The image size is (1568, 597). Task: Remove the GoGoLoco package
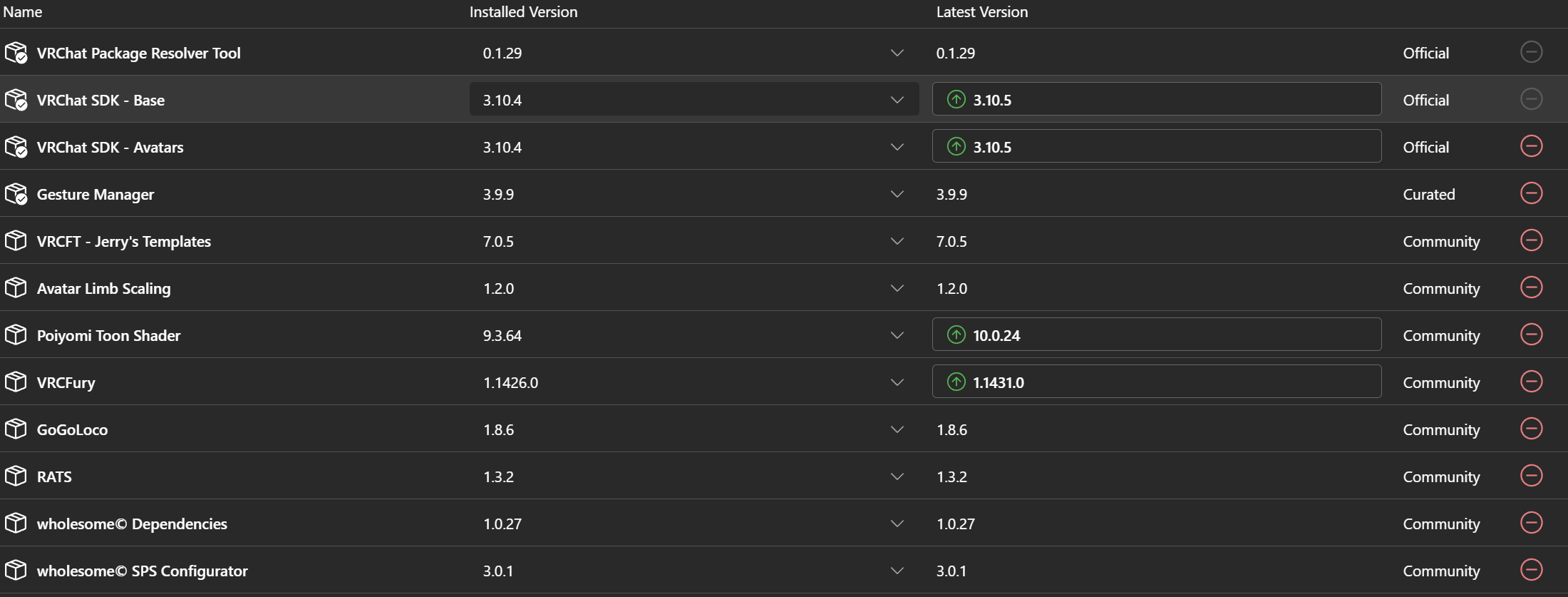point(1531,429)
